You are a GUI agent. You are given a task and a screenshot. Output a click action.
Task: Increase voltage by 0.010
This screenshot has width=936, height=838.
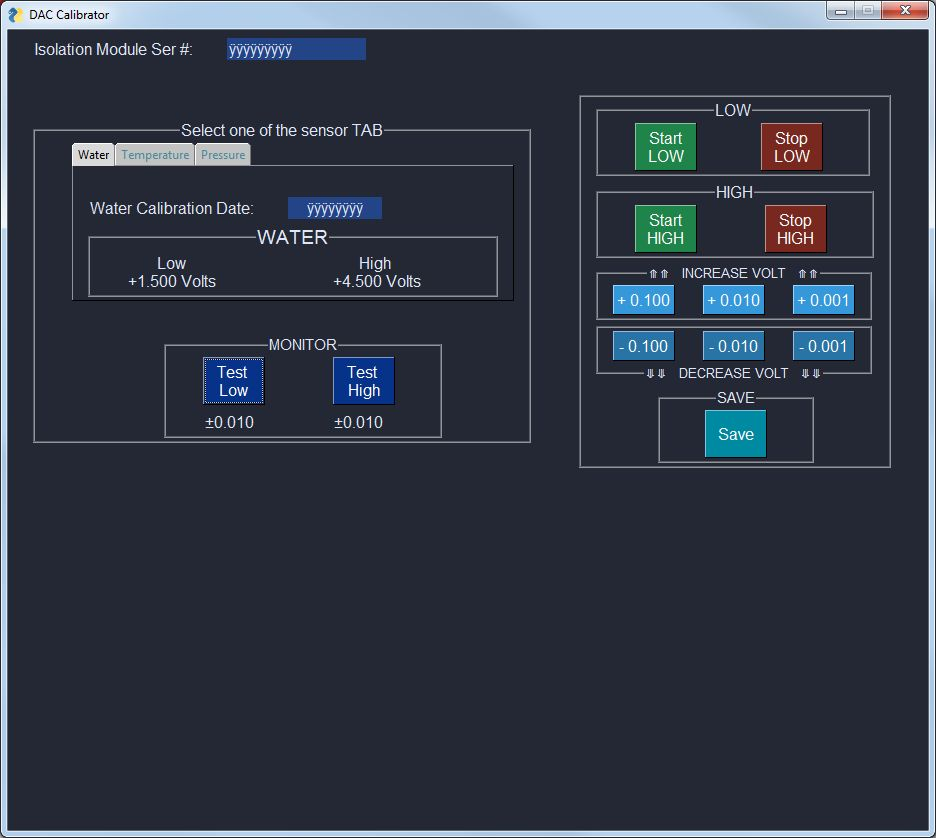[733, 300]
